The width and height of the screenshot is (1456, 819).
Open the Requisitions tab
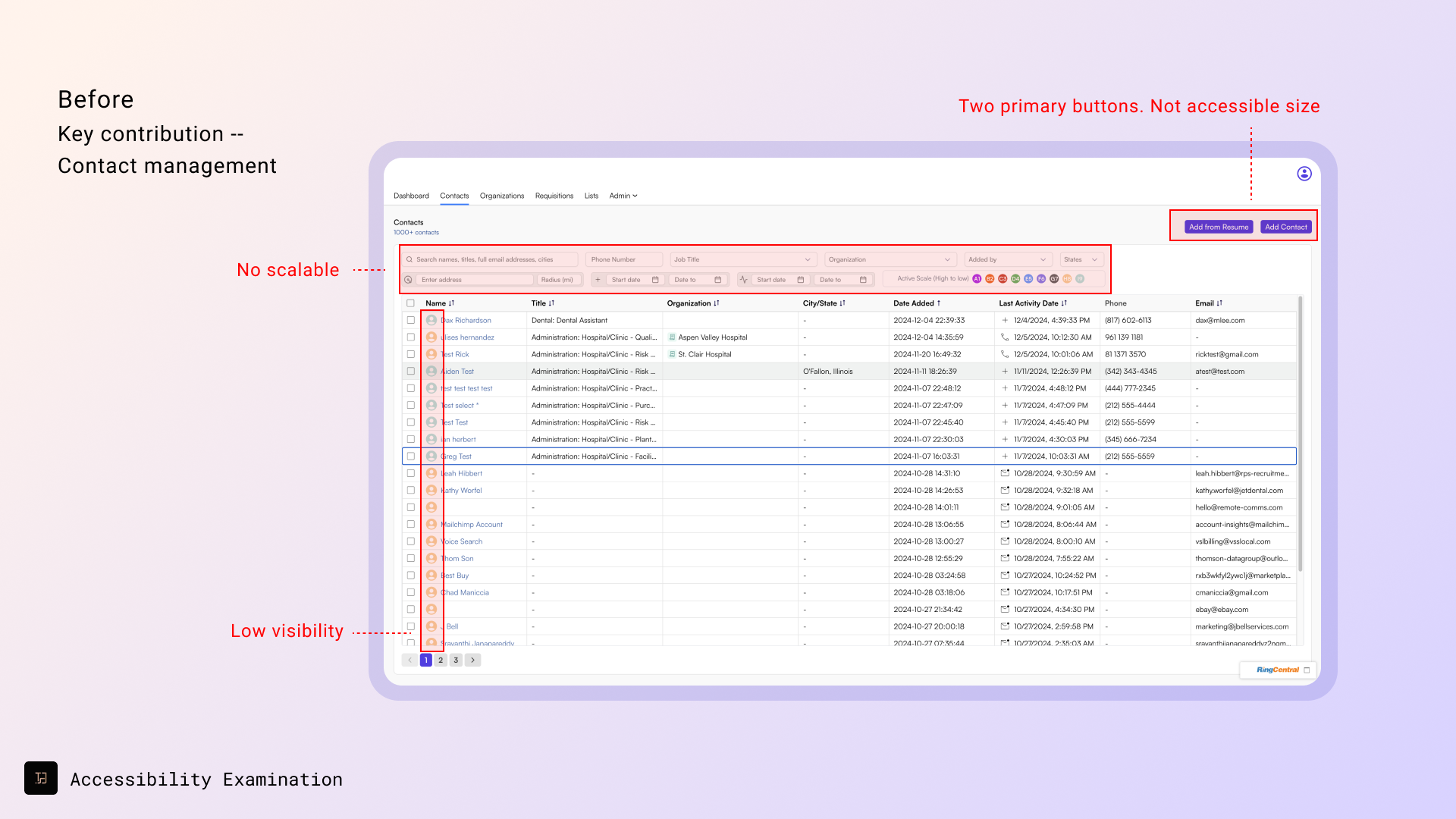554,196
